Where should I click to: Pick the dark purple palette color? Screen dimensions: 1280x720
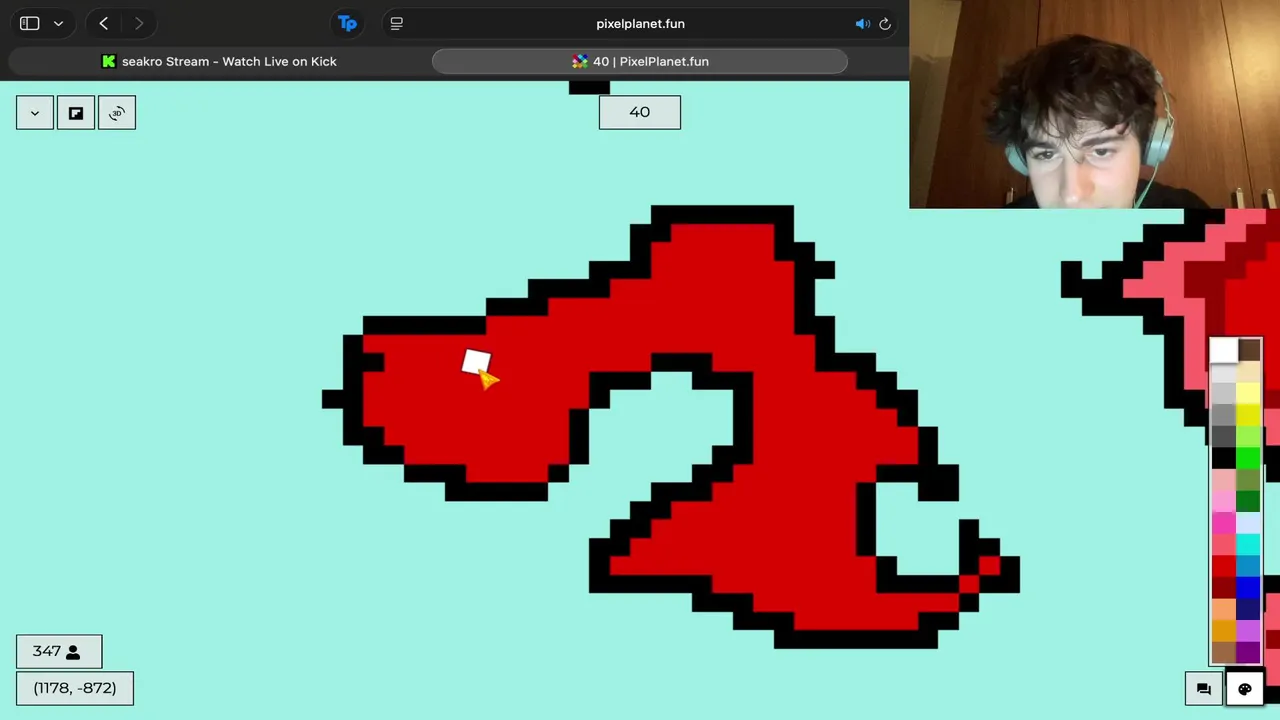(x=1249, y=652)
